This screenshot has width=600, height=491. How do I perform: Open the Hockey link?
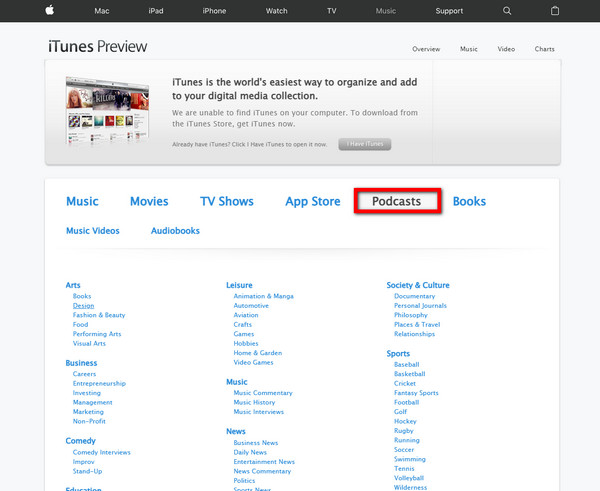(x=405, y=421)
